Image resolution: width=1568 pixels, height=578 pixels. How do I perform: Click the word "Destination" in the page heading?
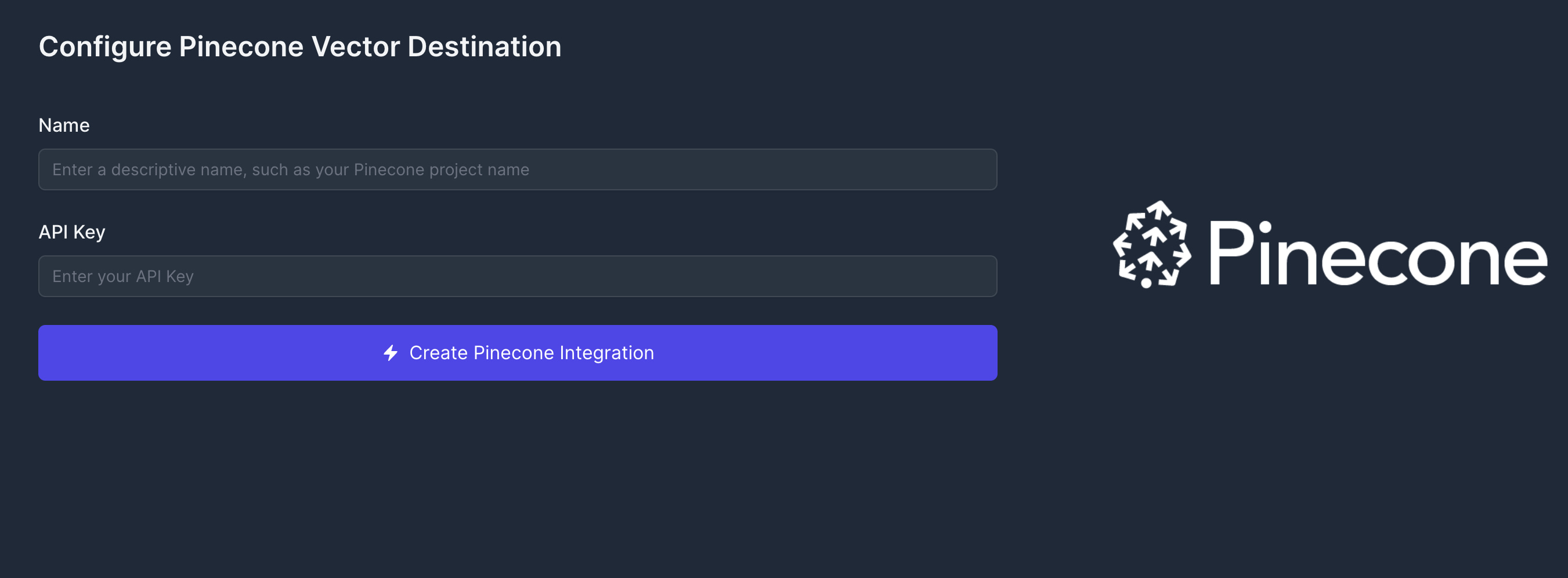point(484,47)
